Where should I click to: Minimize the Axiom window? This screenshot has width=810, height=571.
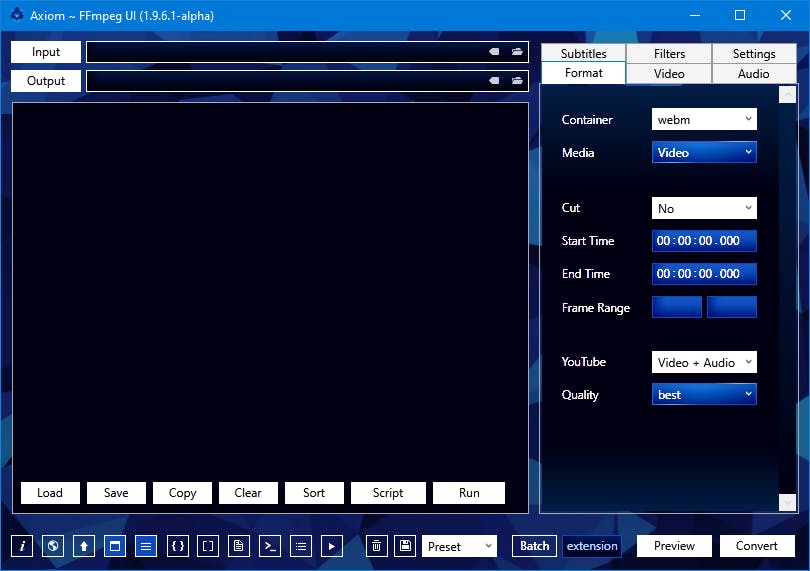click(x=695, y=15)
